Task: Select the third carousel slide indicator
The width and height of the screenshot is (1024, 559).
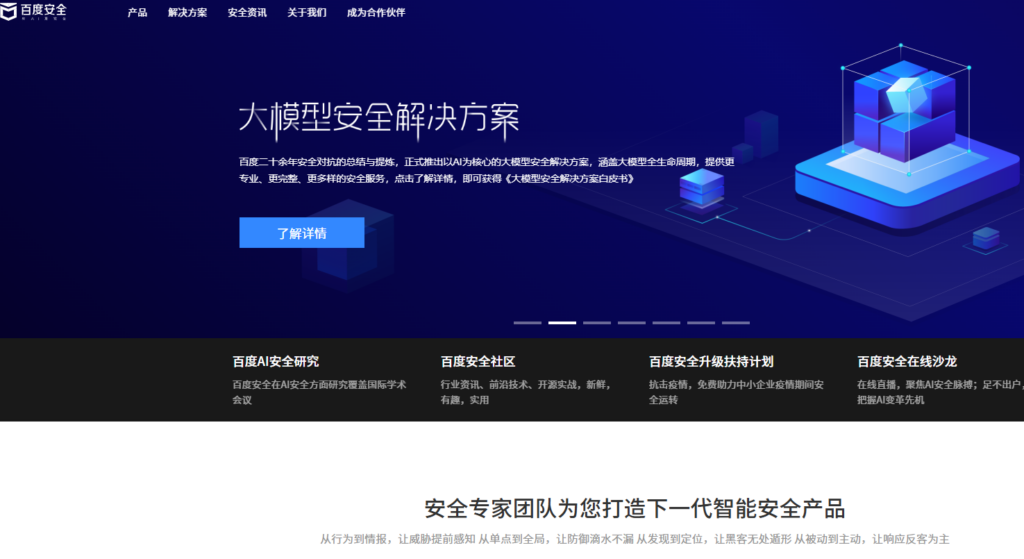Action: tap(597, 323)
